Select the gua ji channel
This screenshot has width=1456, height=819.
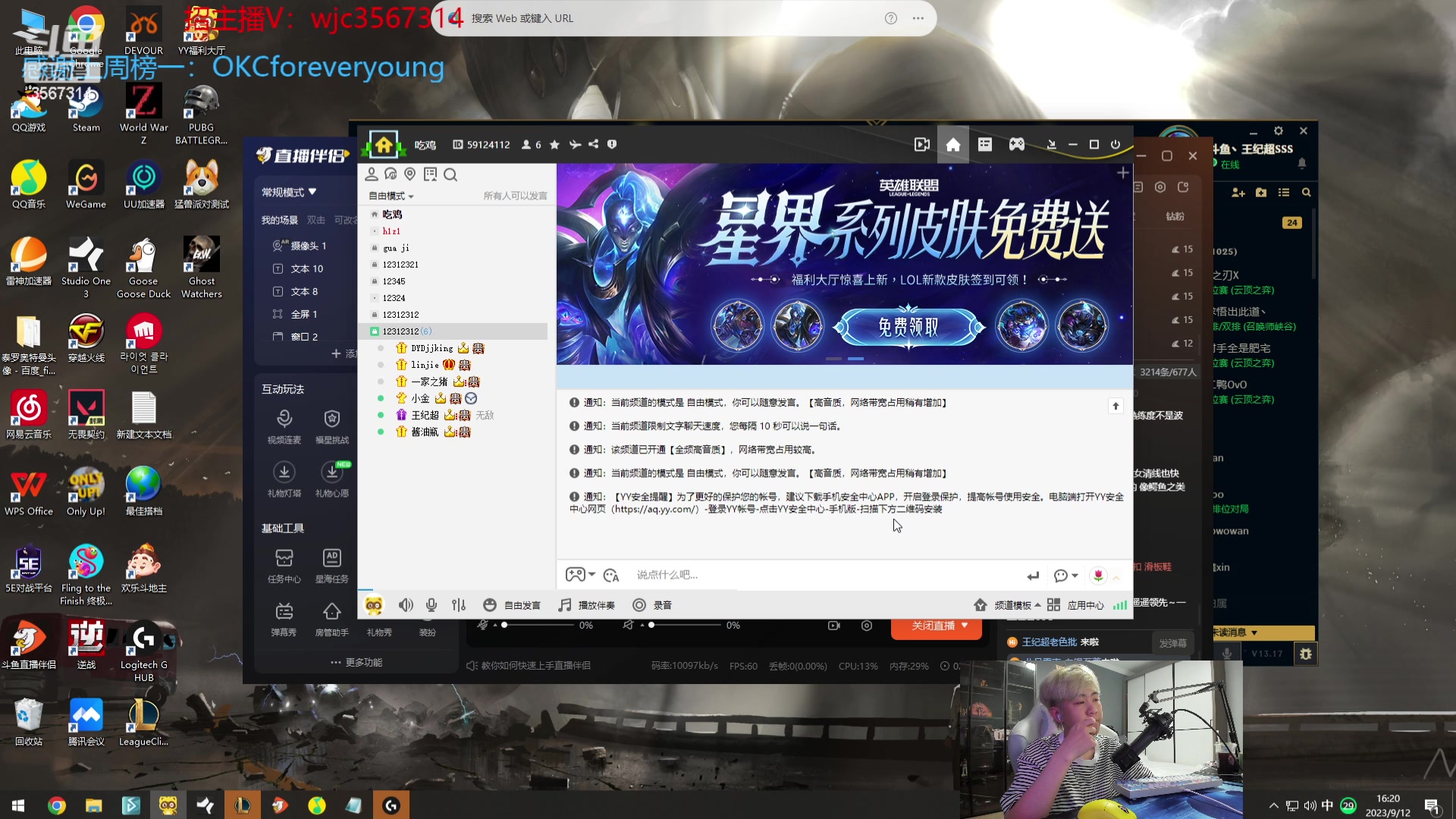(396, 248)
